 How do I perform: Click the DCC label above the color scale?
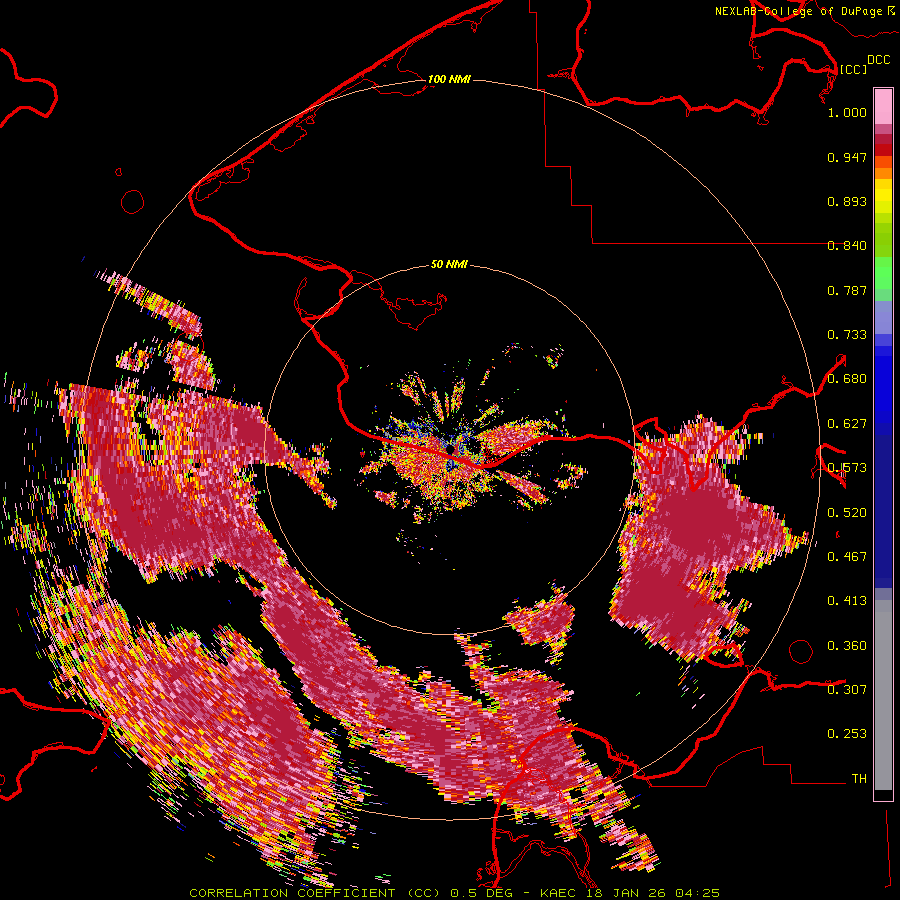tap(879, 60)
